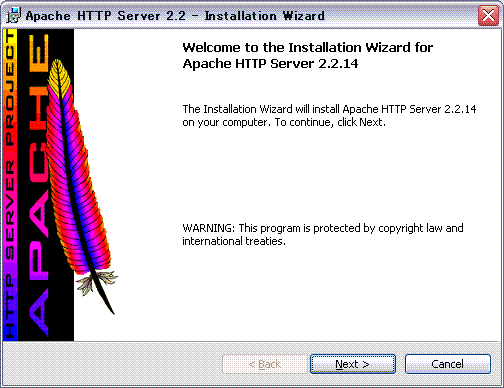Click the window title 'Apache HTTP Server 2.2 - Installation Wizard'
The height and width of the screenshot is (388, 504).
pyautogui.click(x=175, y=16)
